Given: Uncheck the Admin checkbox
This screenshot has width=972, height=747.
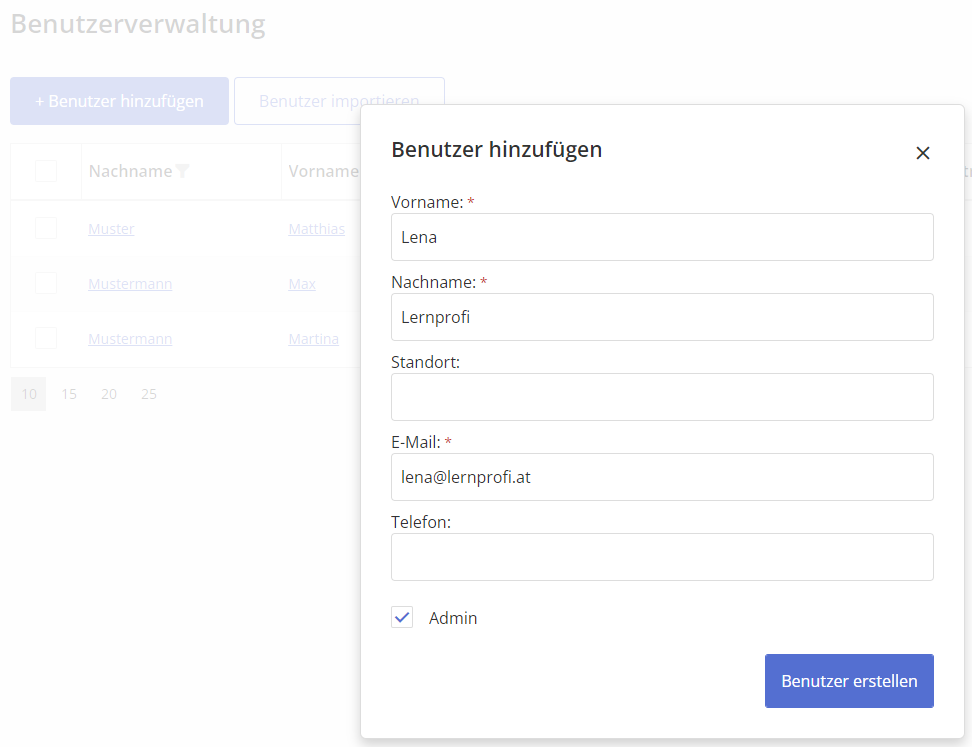Looking at the screenshot, I should click(402, 618).
